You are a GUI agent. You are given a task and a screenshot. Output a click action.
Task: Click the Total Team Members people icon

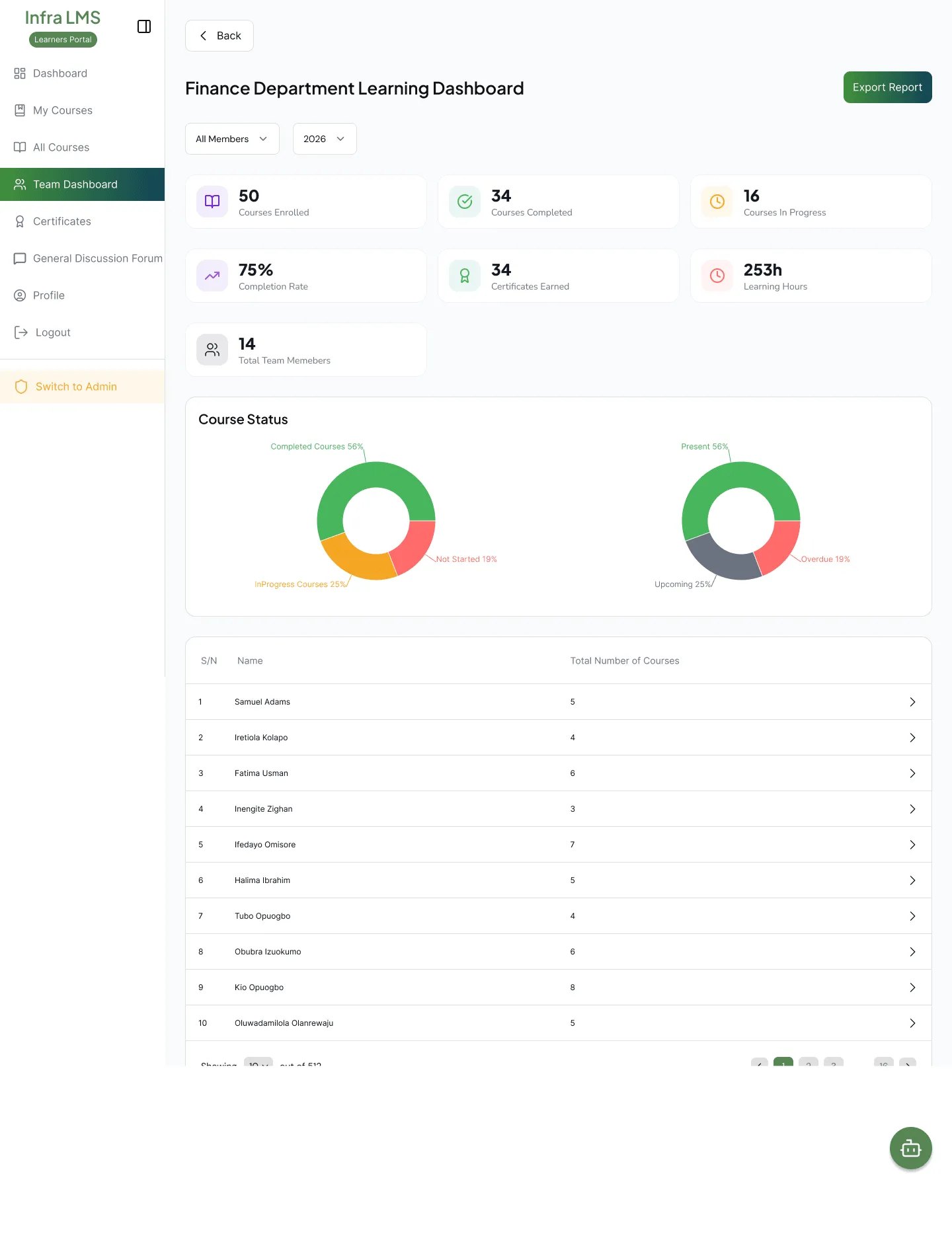(x=212, y=350)
